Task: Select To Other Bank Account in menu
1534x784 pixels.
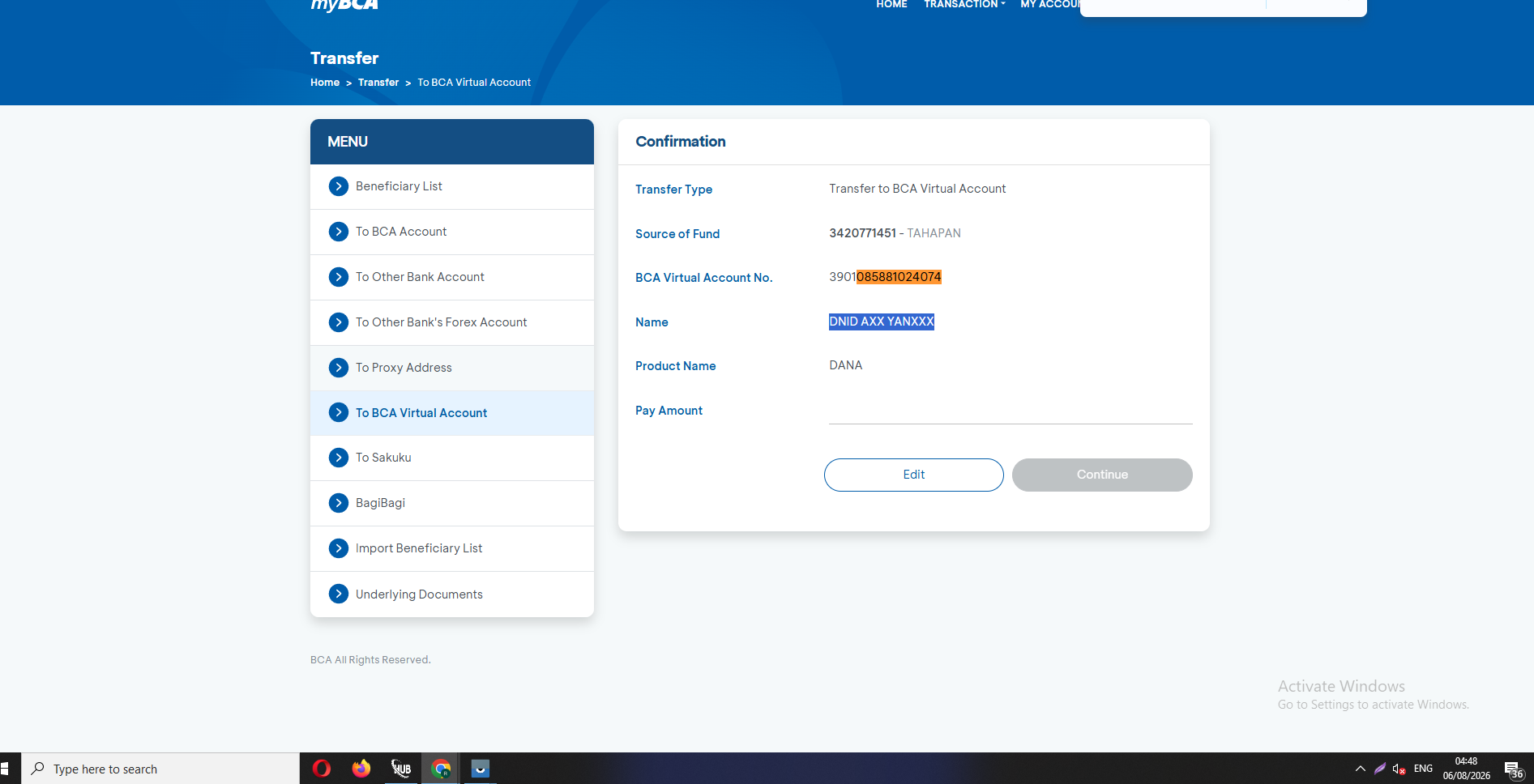Action: pyautogui.click(x=452, y=277)
